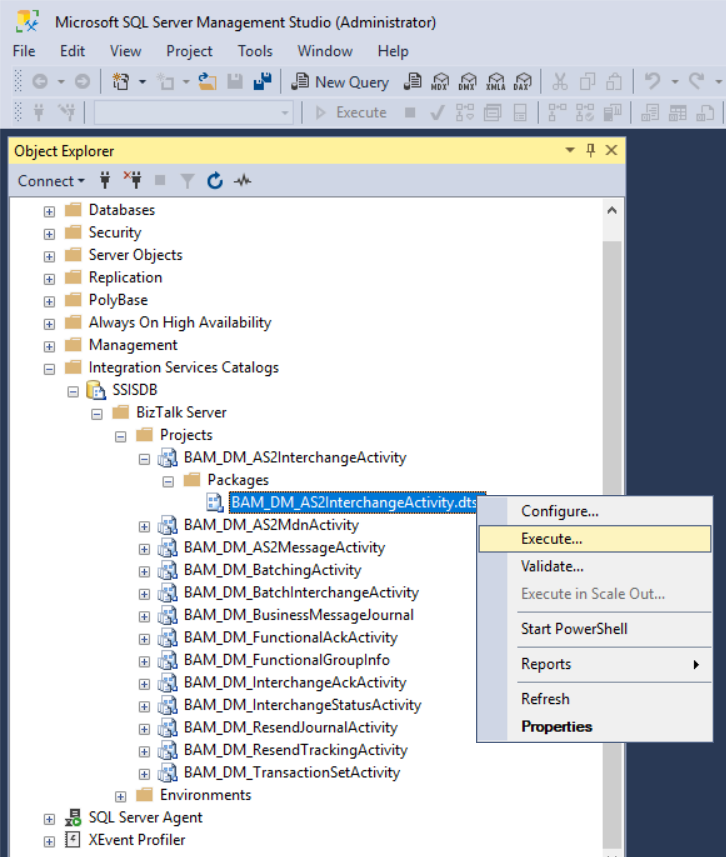This screenshot has height=857, width=726.
Task: Select the BAM_DM_FunctionalGroupInfo project
Action: tap(286, 660)
